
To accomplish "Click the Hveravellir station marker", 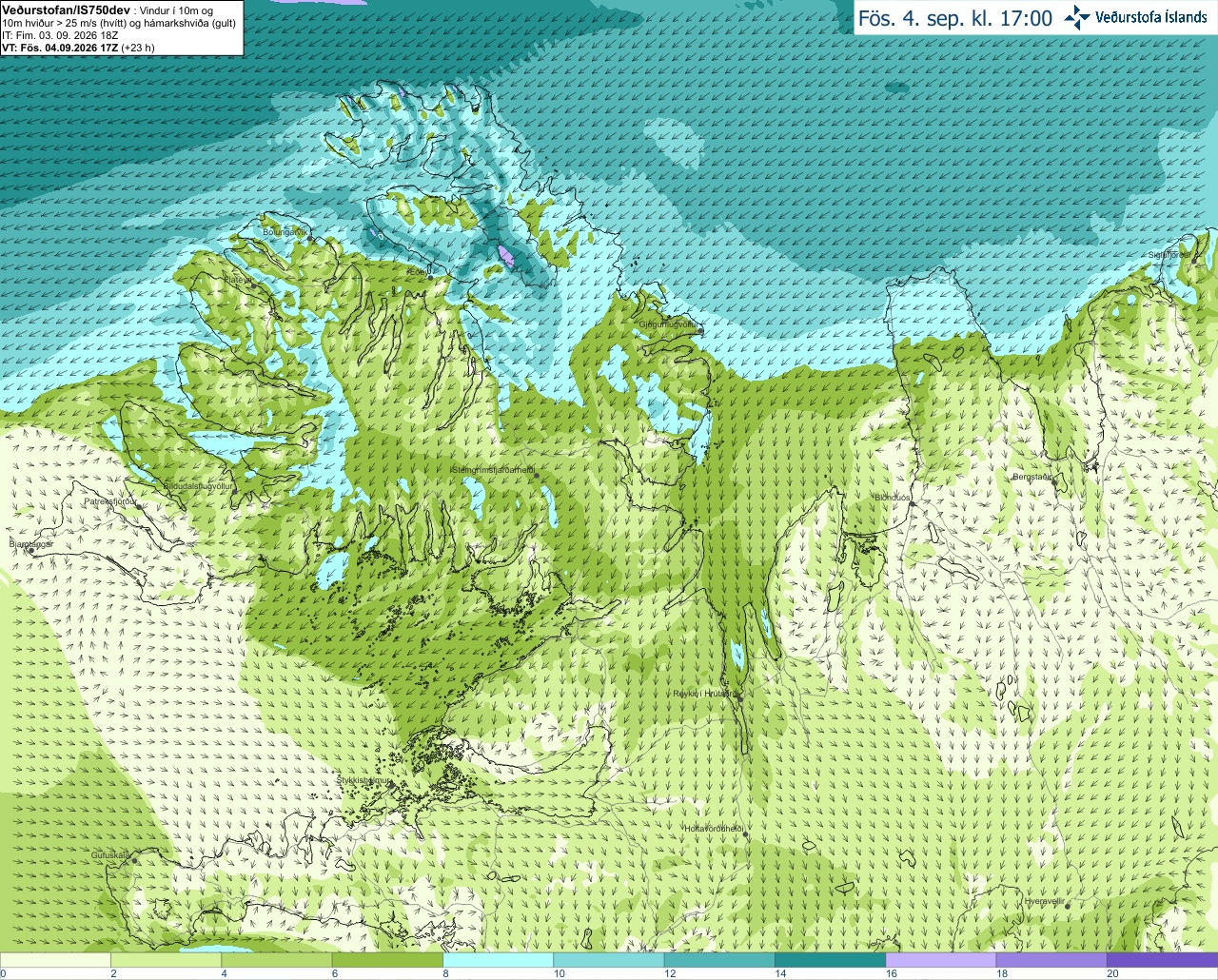I will [x=1067, y=906].
